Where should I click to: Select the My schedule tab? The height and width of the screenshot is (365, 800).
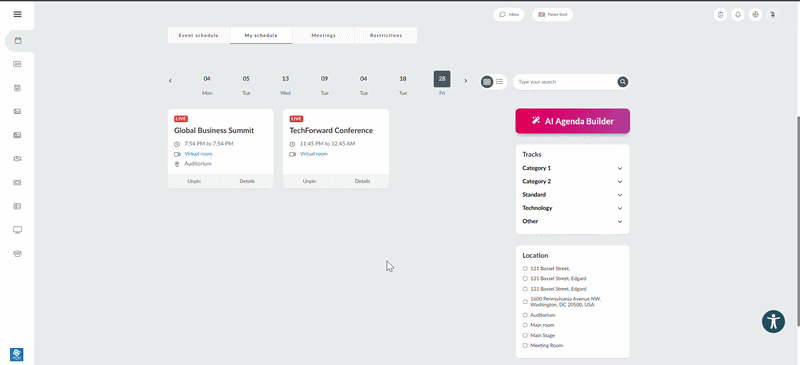(x=261, y=35)
